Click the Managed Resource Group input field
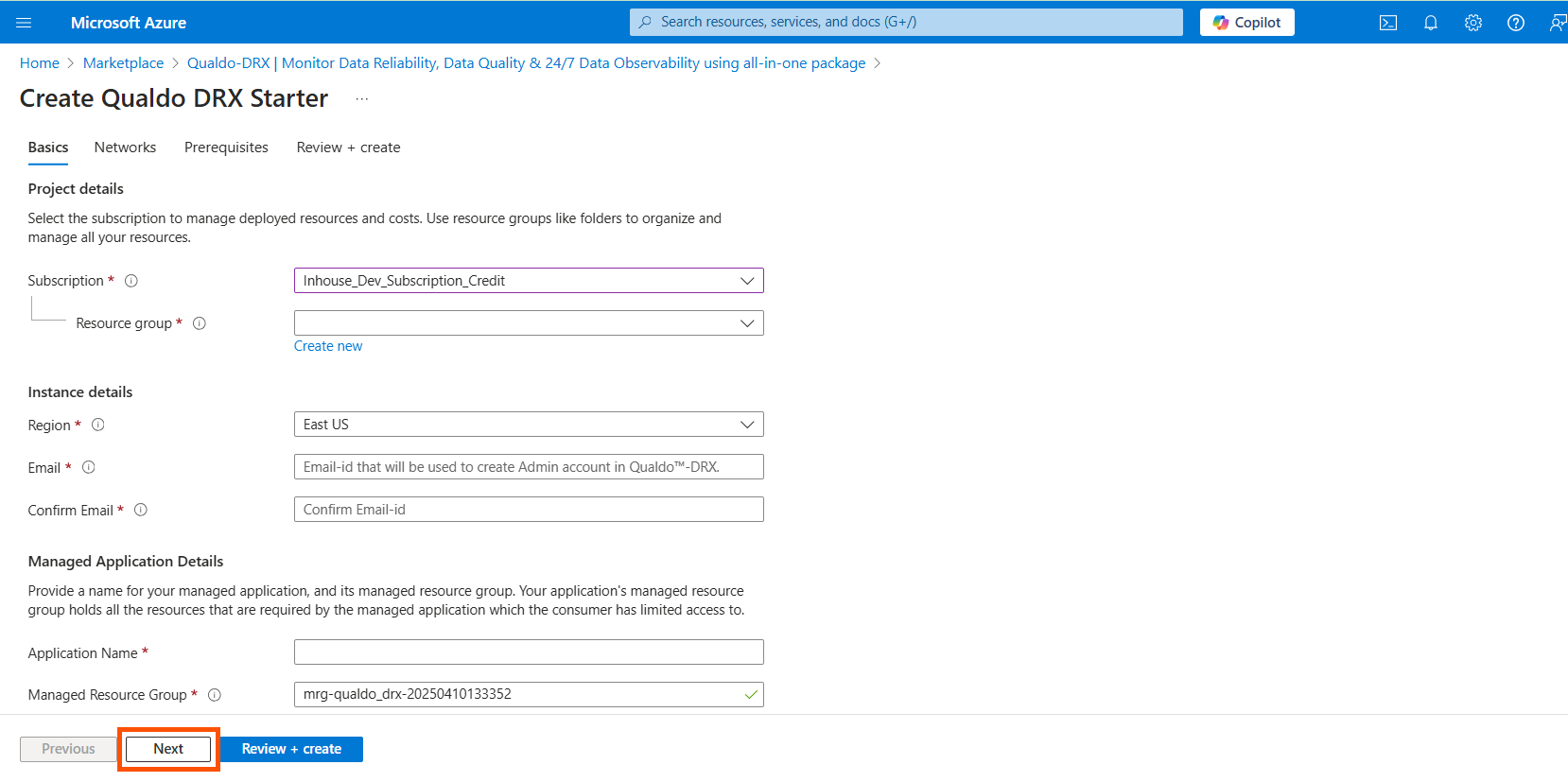The width and height of the screenshot is (1568, 782). (529, 694)
